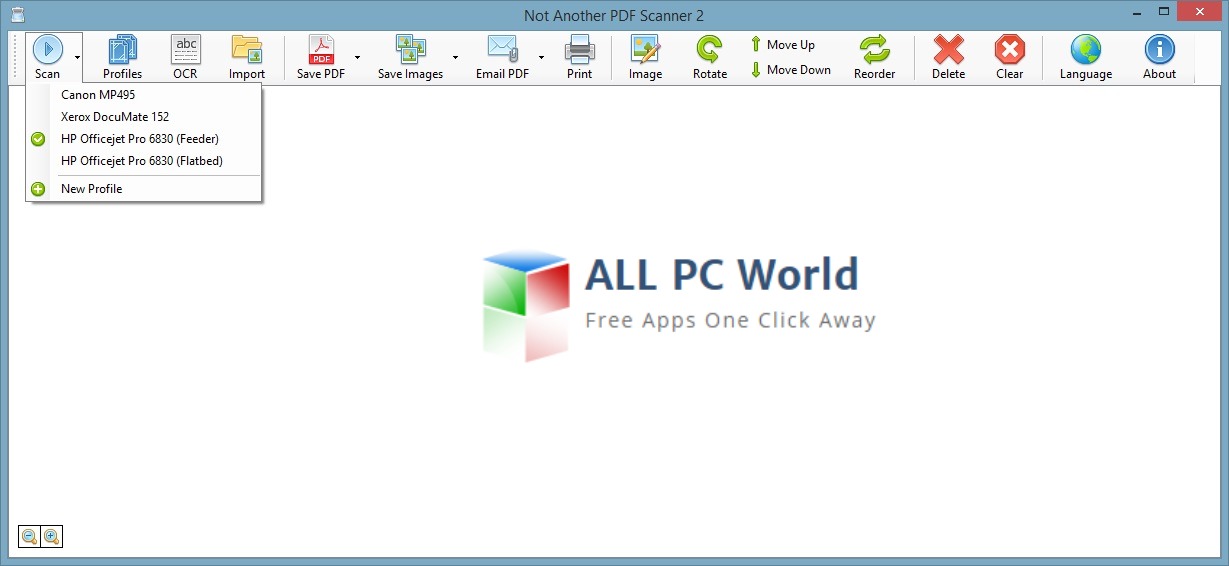Open the Image editing tools
This screenshot has width=1229, height=566.
pyautogui.click(x=645, y=58)
